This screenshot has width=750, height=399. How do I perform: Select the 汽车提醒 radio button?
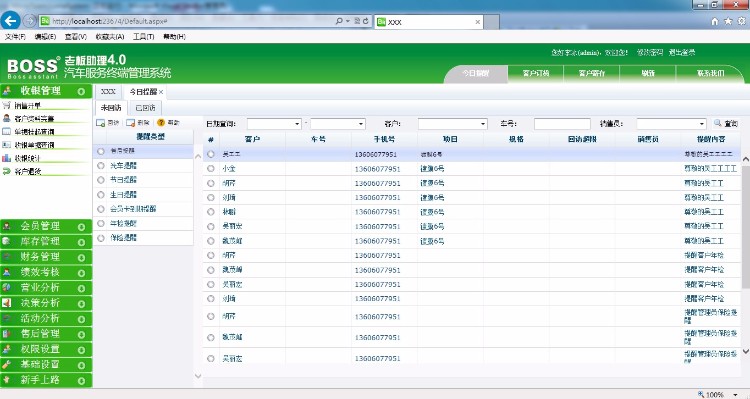[x=100, y=166]
